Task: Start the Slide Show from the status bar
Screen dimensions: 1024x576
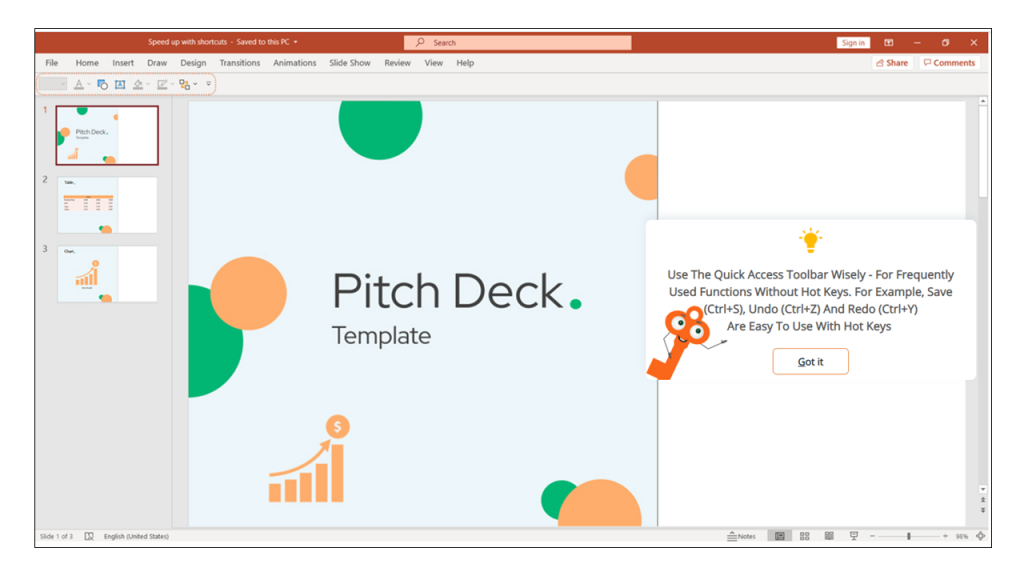Action: coord(854,536)
